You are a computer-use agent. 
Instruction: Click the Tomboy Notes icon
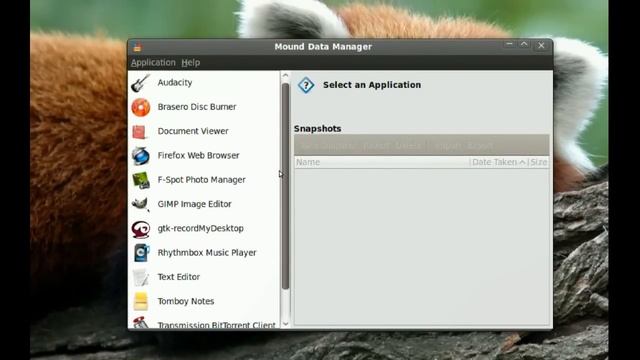coord(141,301)
